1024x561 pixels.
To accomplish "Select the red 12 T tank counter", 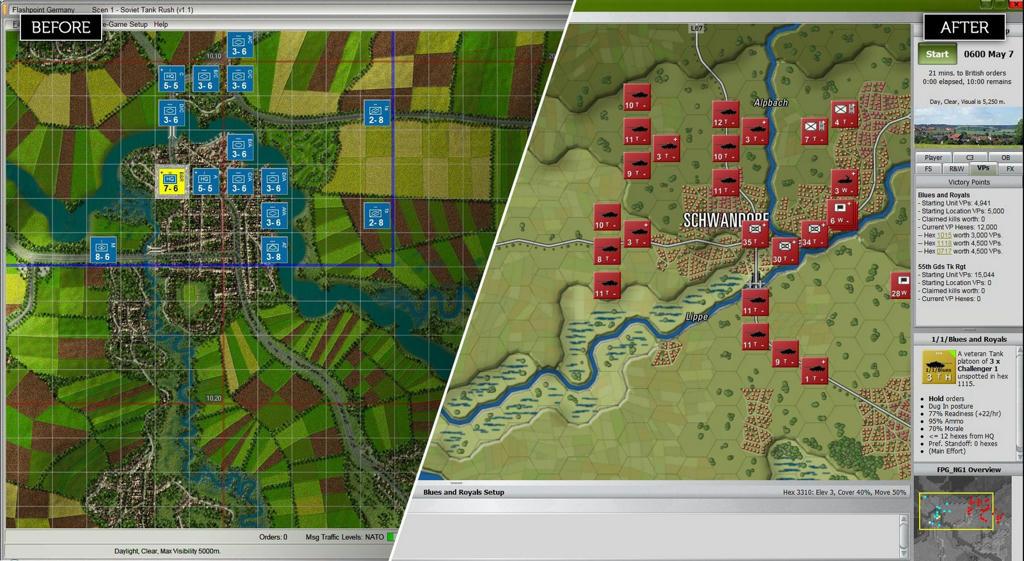I will [726, 115].
